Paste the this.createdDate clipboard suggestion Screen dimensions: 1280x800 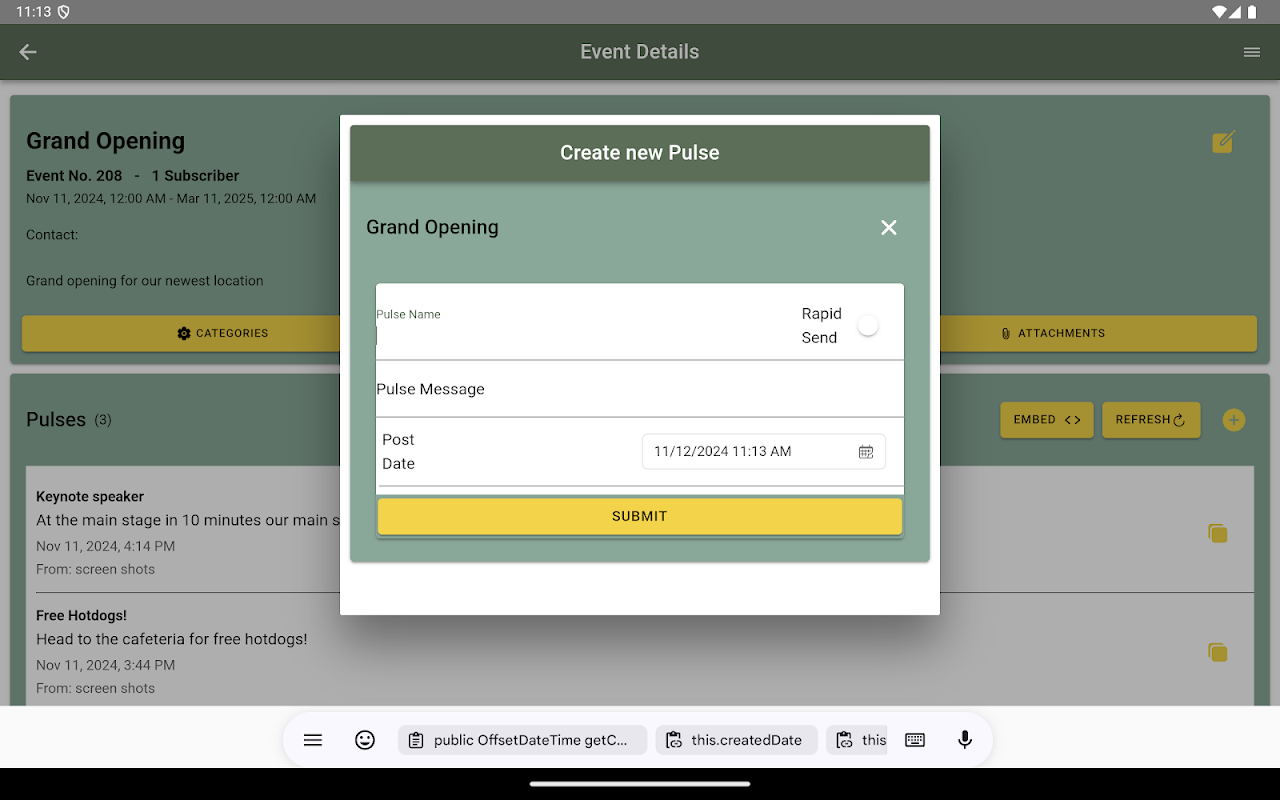[736, 740]
